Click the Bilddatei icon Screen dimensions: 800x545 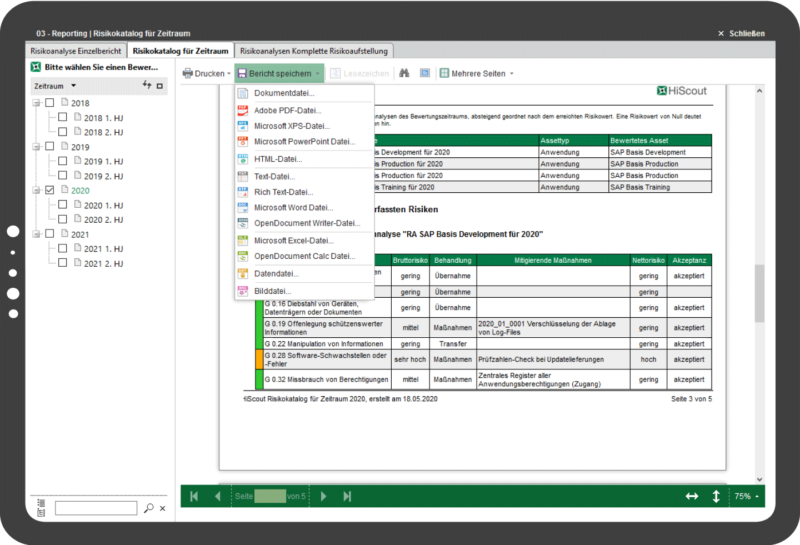click(x=243, y=291)
